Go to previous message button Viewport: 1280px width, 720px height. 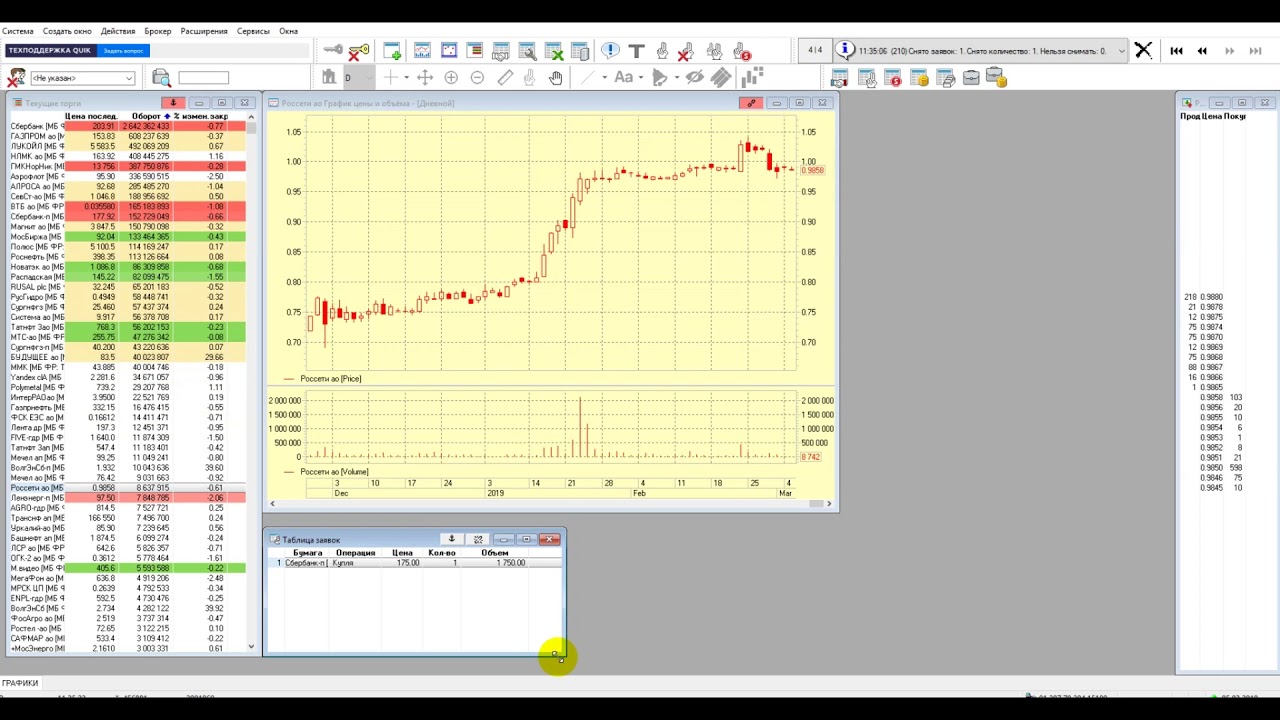click(1202, 51)
